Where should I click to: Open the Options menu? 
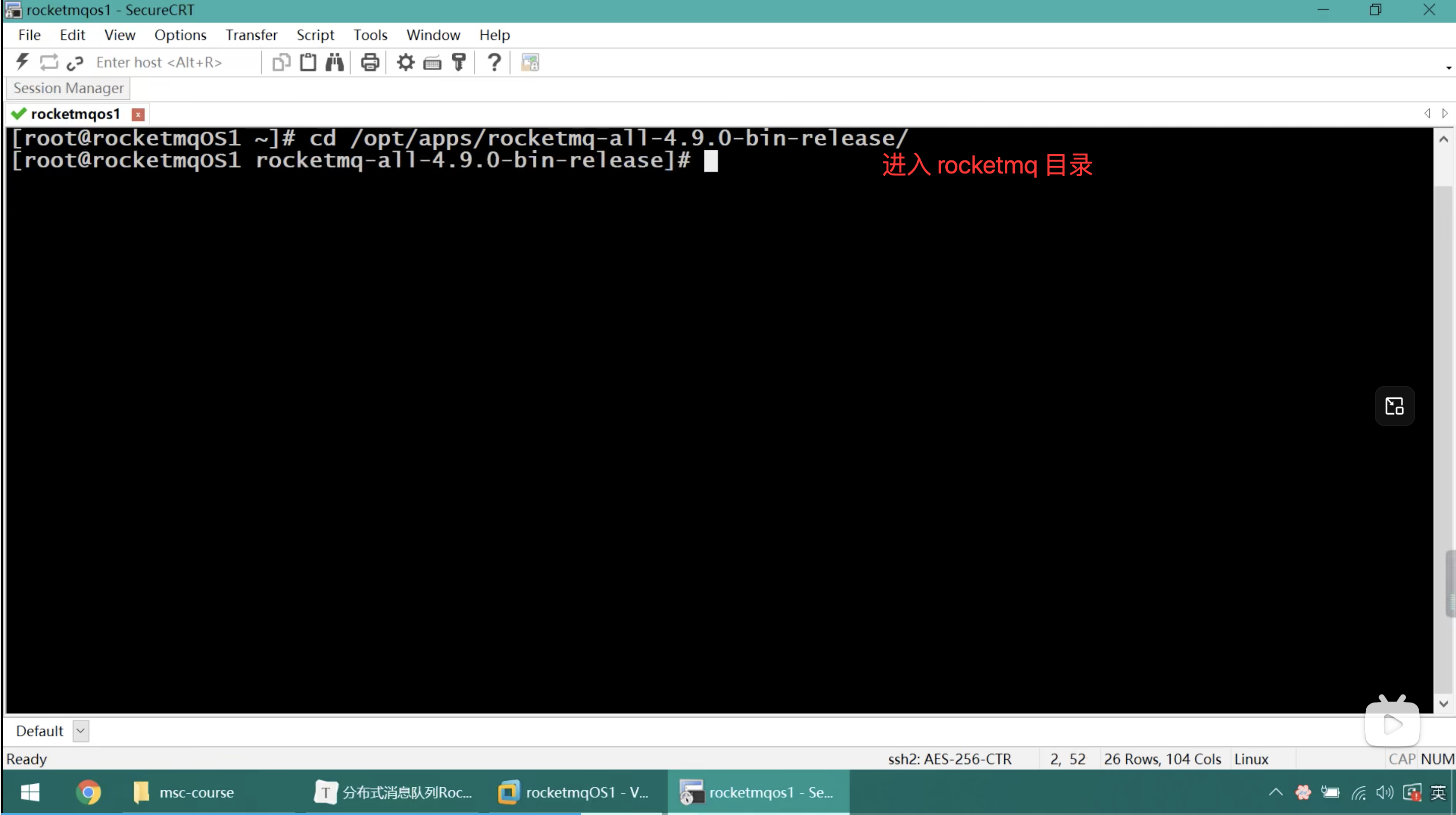pos(180,35)
